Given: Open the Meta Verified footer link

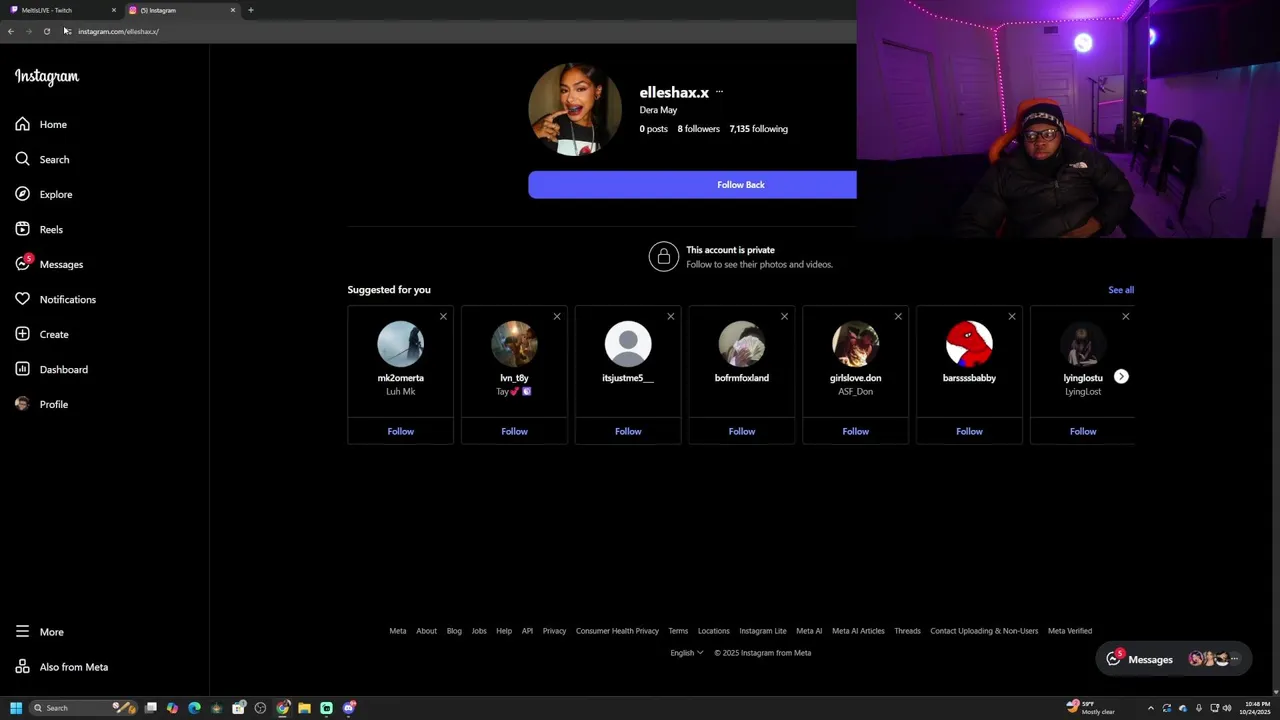Looking at the screenshot, I should coord(1070,631).
